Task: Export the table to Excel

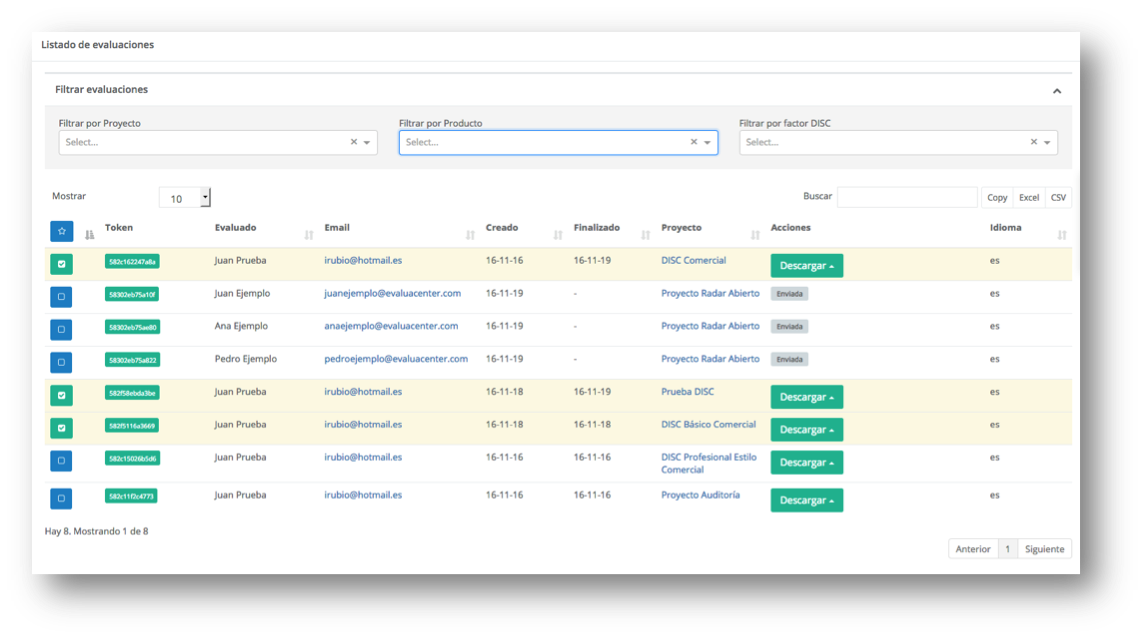Action: coord(1029,198)
